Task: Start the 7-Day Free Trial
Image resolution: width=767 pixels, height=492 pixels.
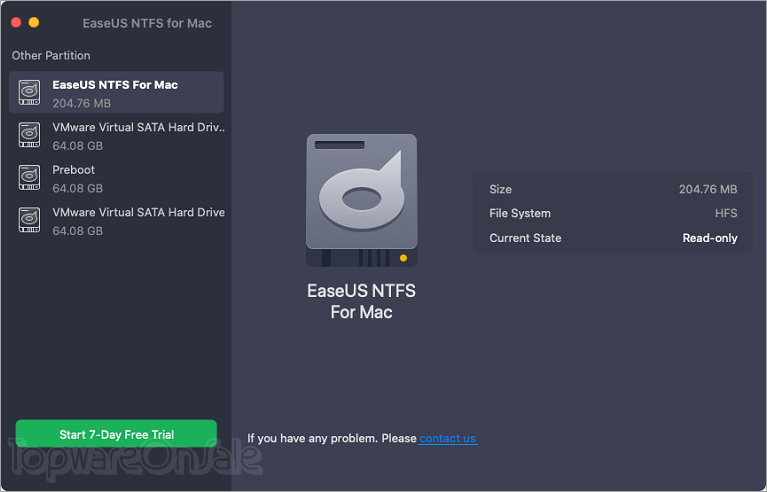Action: (116, 434)
